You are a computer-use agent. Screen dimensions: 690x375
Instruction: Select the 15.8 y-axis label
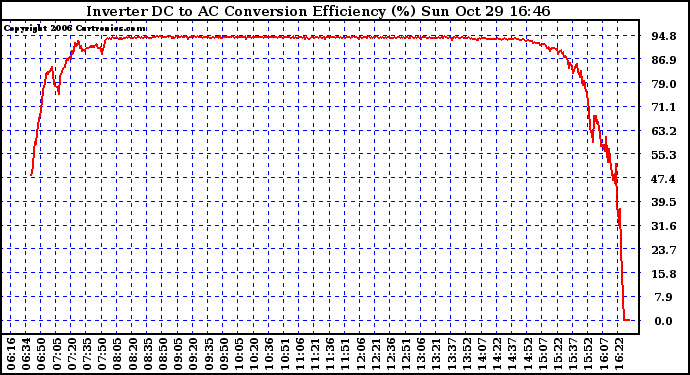tap(664, 274)
